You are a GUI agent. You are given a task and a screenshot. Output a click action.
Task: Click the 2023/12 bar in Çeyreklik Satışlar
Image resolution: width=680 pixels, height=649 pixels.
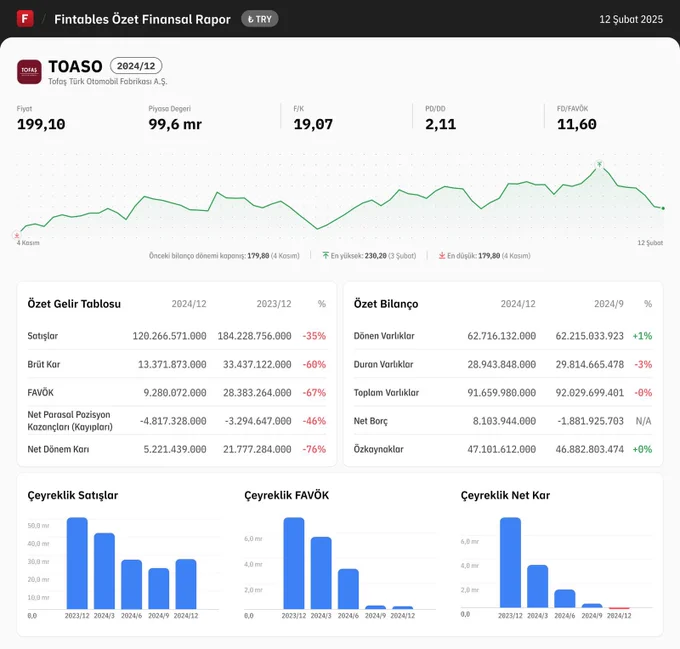[77, 563]
